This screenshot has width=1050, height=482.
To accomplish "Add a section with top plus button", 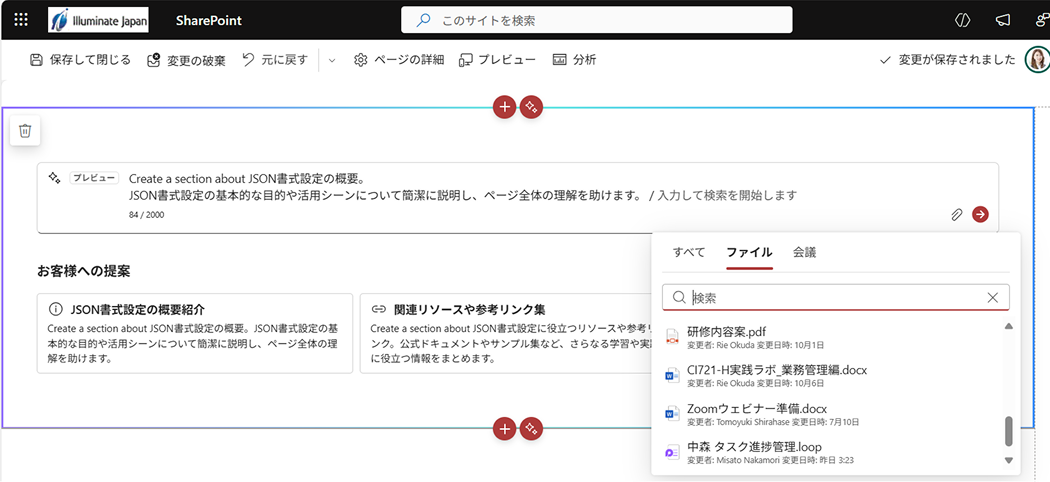I will (x=505, y=107).
